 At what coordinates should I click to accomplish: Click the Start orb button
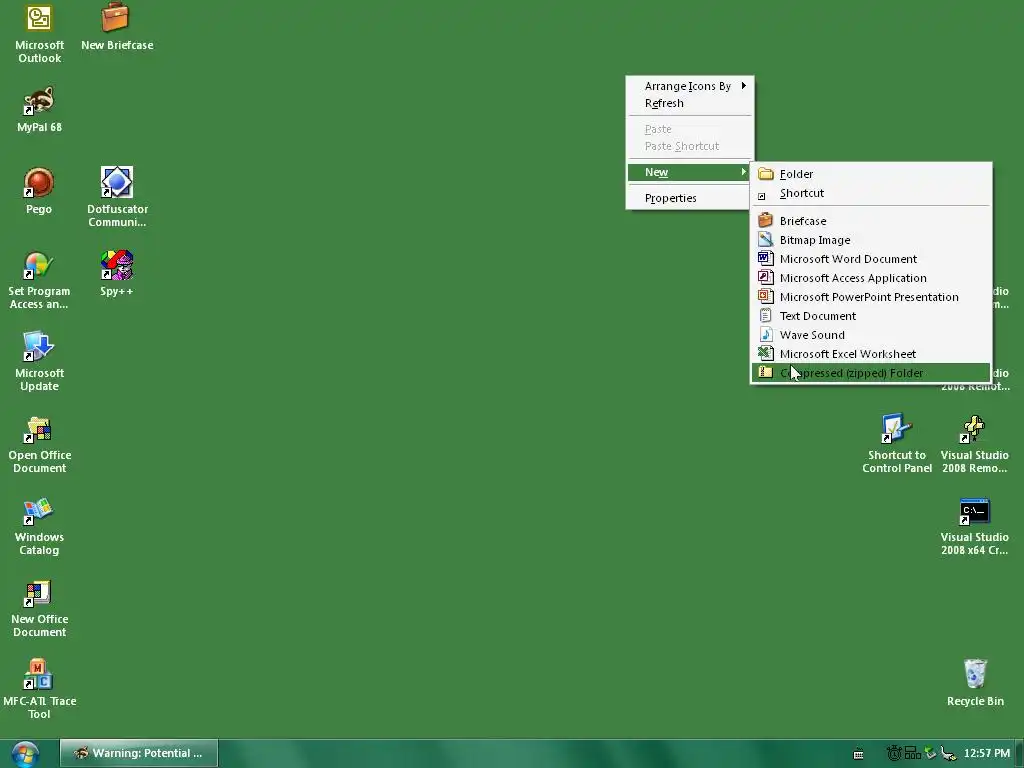(x=25, y=754)
